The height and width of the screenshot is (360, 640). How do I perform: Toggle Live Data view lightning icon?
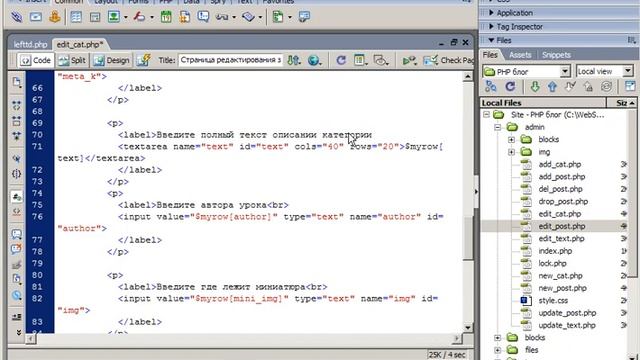pyautogui.click(x=143, y=60)
